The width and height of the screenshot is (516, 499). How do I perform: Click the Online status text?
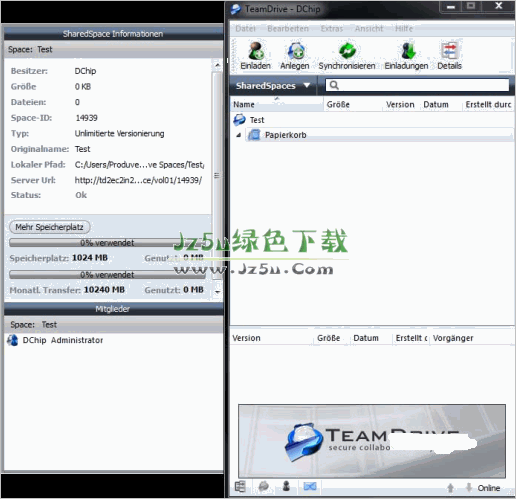489,488
